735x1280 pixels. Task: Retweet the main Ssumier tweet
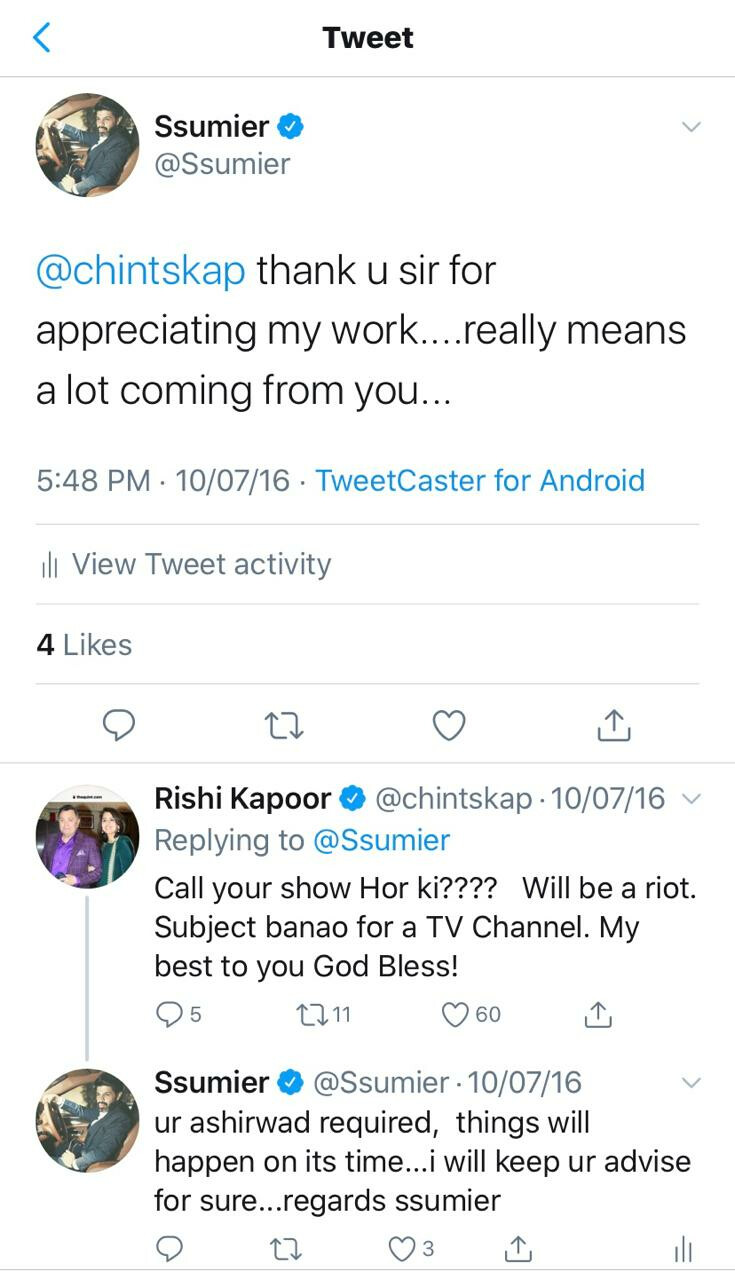pyautogui.click(x=283, y=724)
